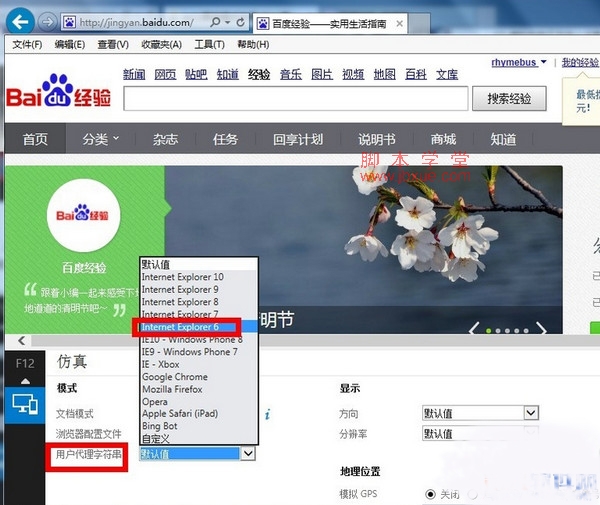
Task: Open the 用户代理字符串 dropdown arrow
Action: click(x=248, y=454)
